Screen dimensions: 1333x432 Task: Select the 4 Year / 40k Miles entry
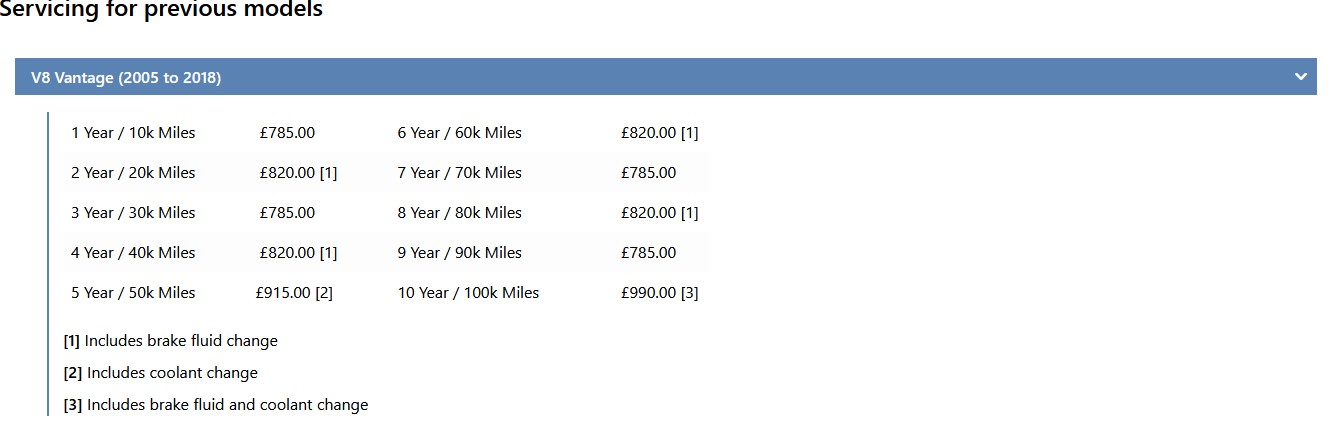(133, 253)
